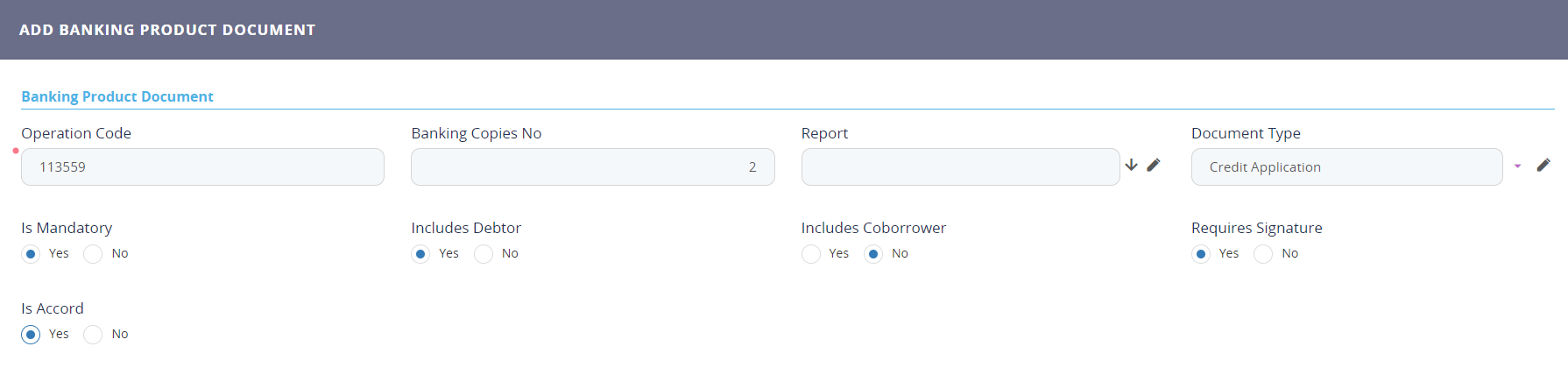The image size is (1568, 382).
Task: Choose No under Includes Coborrower
Action: point(873,254)
